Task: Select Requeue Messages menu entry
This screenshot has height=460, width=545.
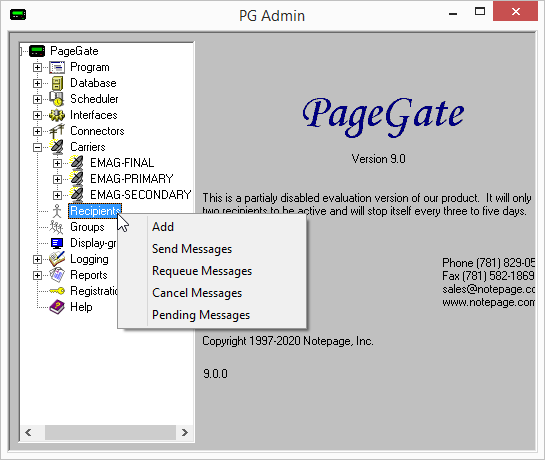Action: pyautogui.click(x=212, y=271)
